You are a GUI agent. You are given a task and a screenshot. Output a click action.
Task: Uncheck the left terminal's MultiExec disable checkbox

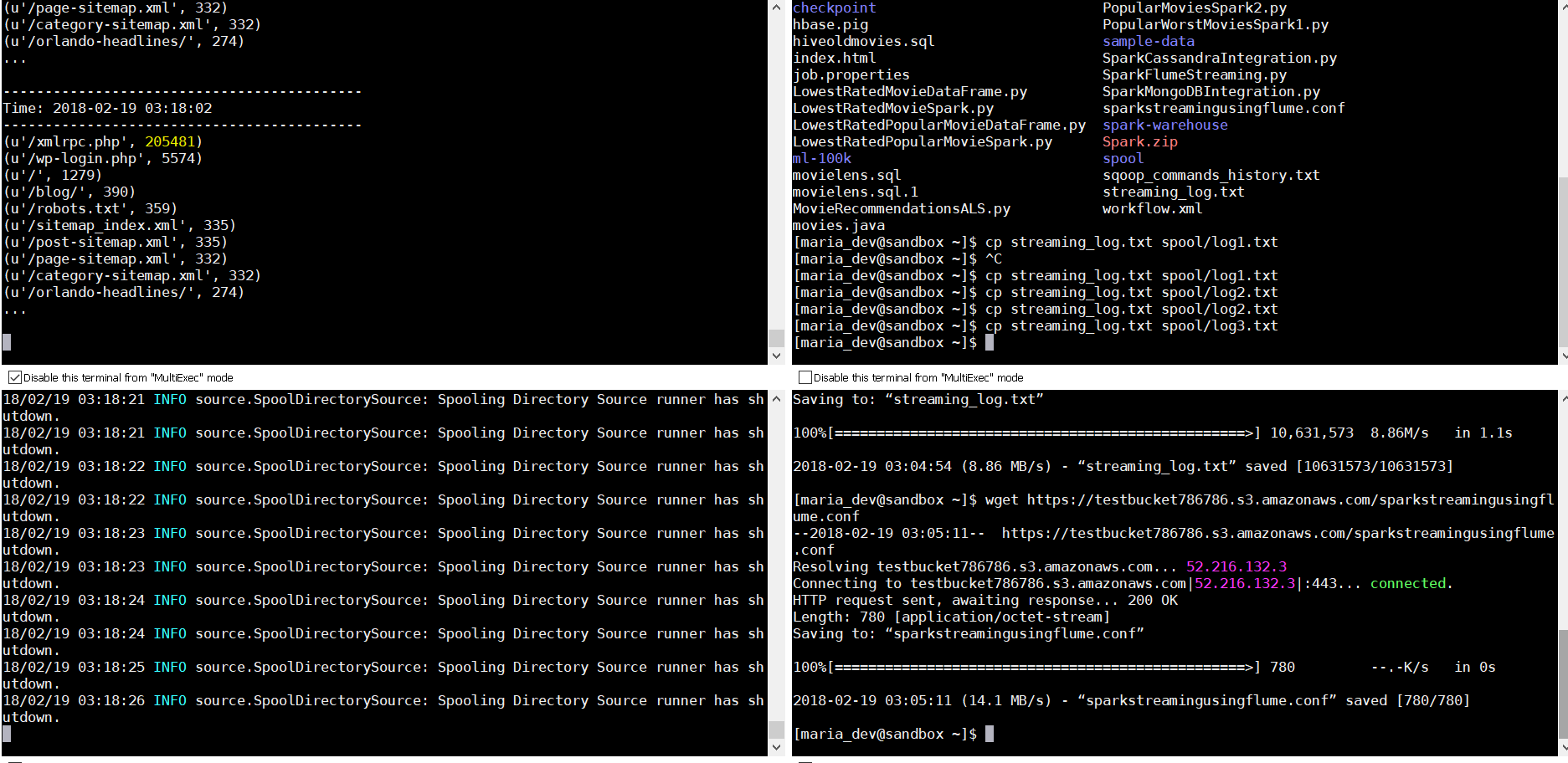coord(14,377)
